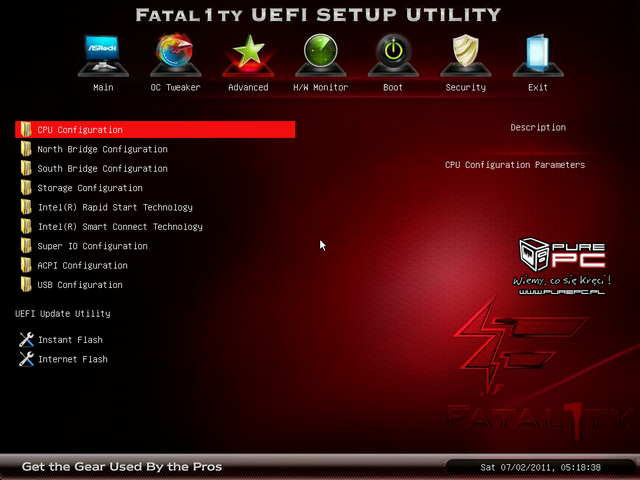Click the CPU Configuration Parameters description text
The image size is (640, 480).
click(515, 165)
